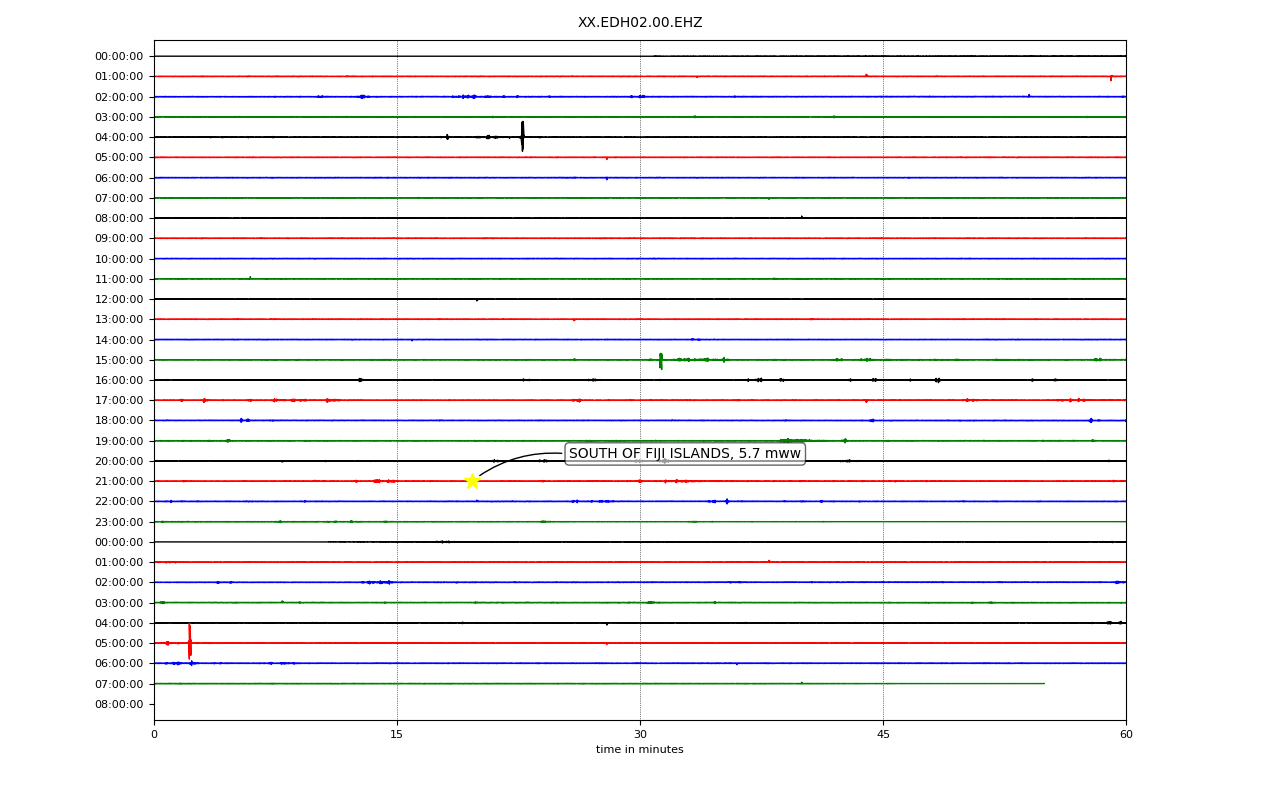1280x800 pixels.
Task: Click the first 07:00:00 time label
Action: (x=119, y=198)
